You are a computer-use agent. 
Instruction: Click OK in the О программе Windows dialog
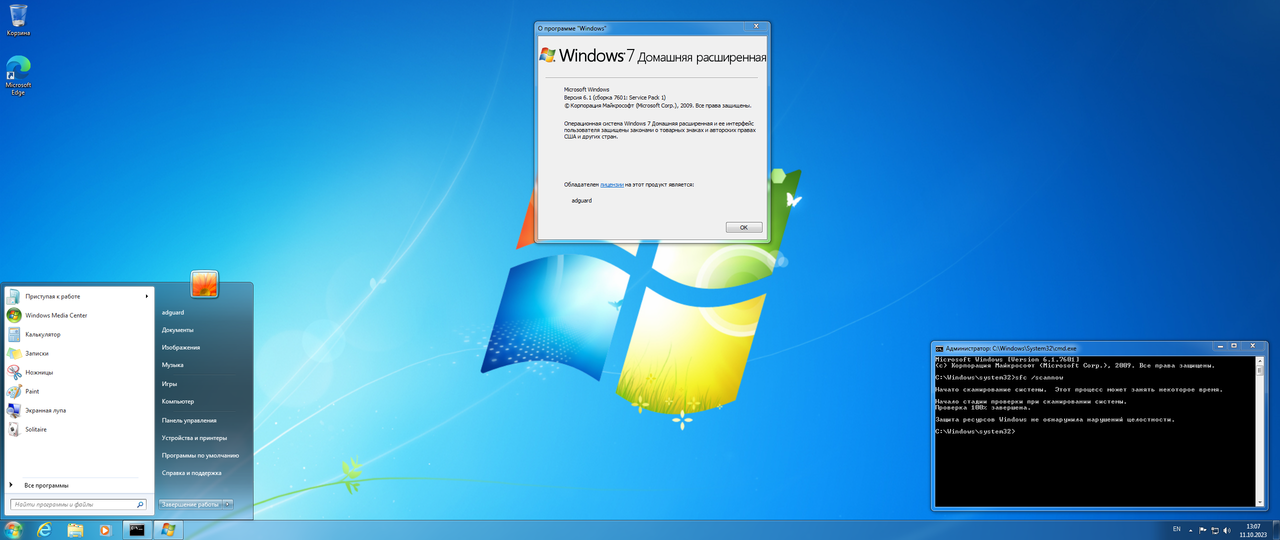(744, 227)
